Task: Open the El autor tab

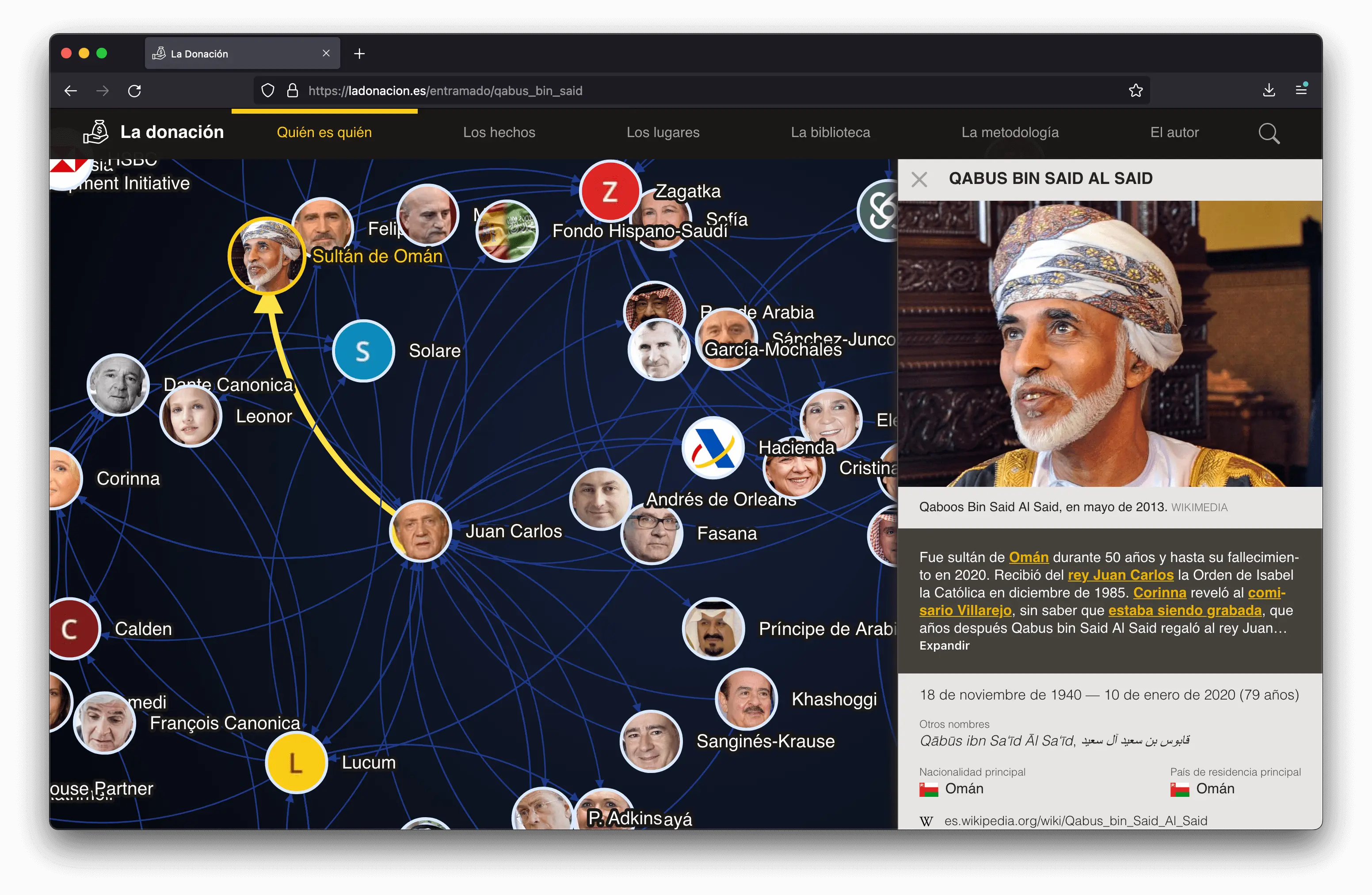Action: point(1174,132)
